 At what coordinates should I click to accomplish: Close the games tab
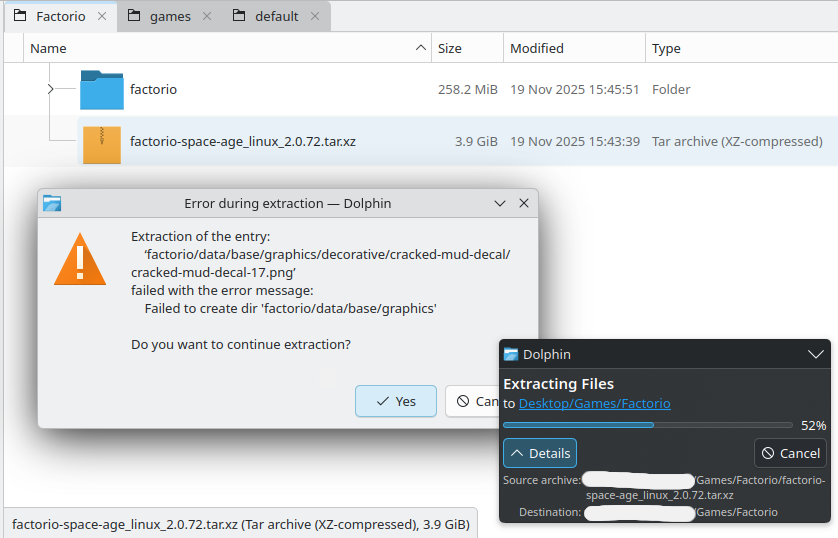tap(207, 17)
